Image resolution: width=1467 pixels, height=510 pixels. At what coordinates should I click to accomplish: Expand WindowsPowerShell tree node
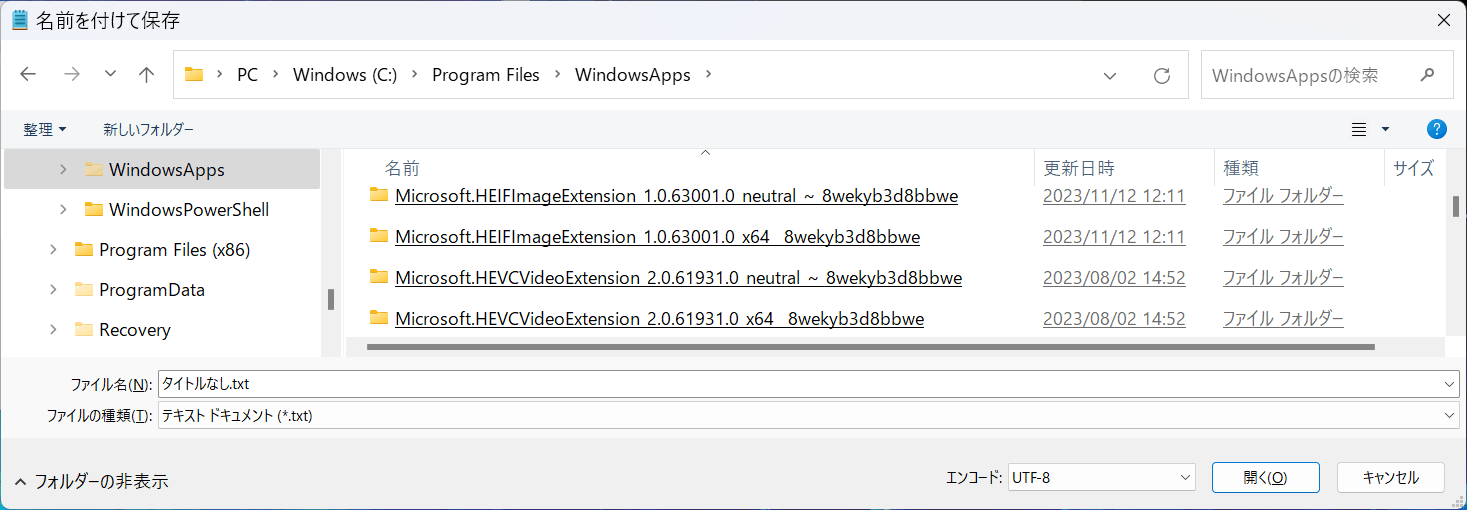coord(63,210)
